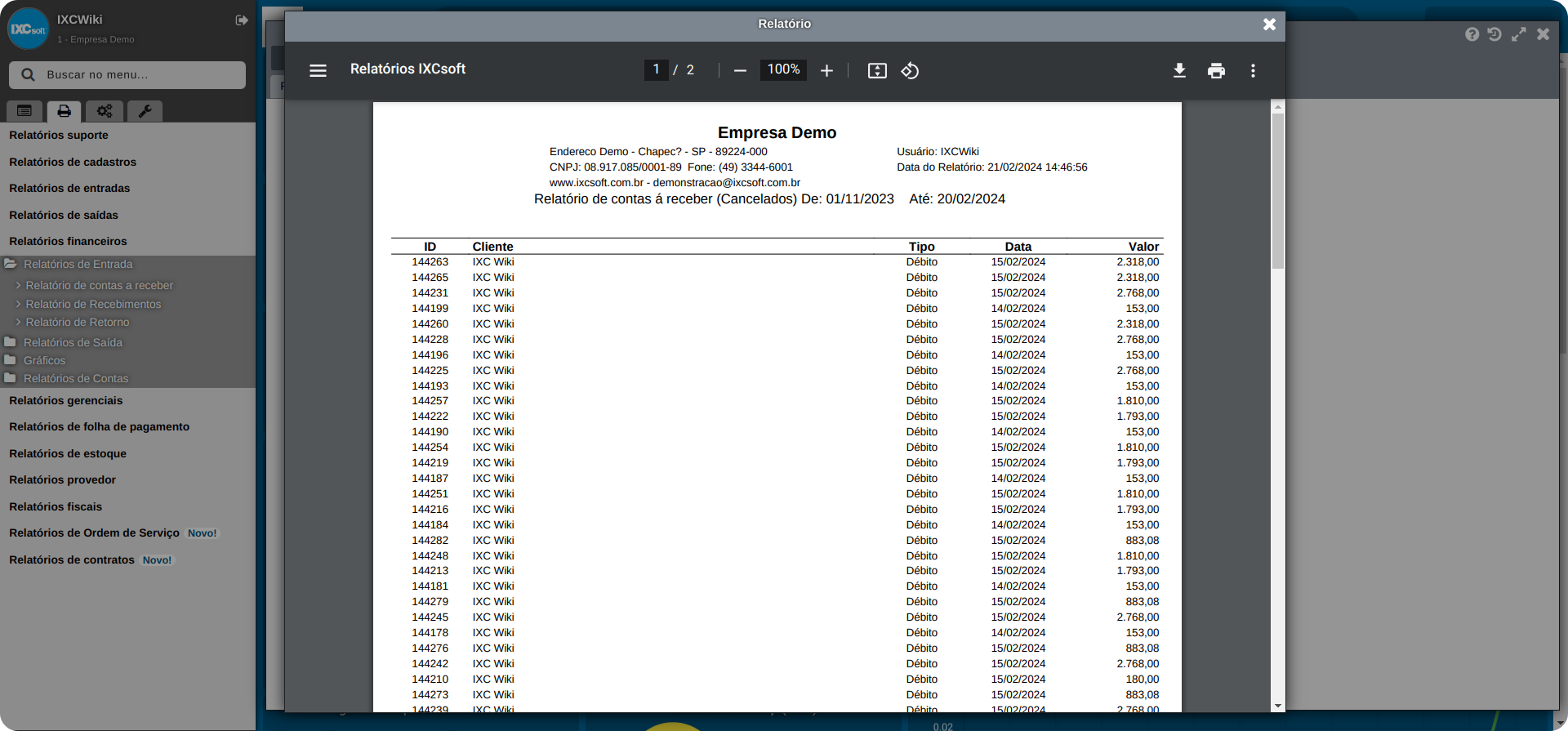Open PDF viewer more actions menu

1253,71
